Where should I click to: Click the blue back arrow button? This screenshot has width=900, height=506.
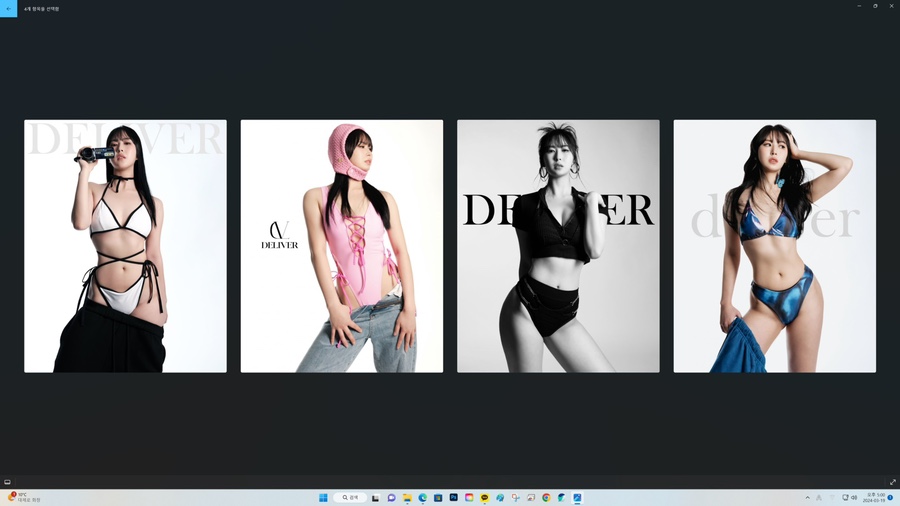click(x=8, y=7)
